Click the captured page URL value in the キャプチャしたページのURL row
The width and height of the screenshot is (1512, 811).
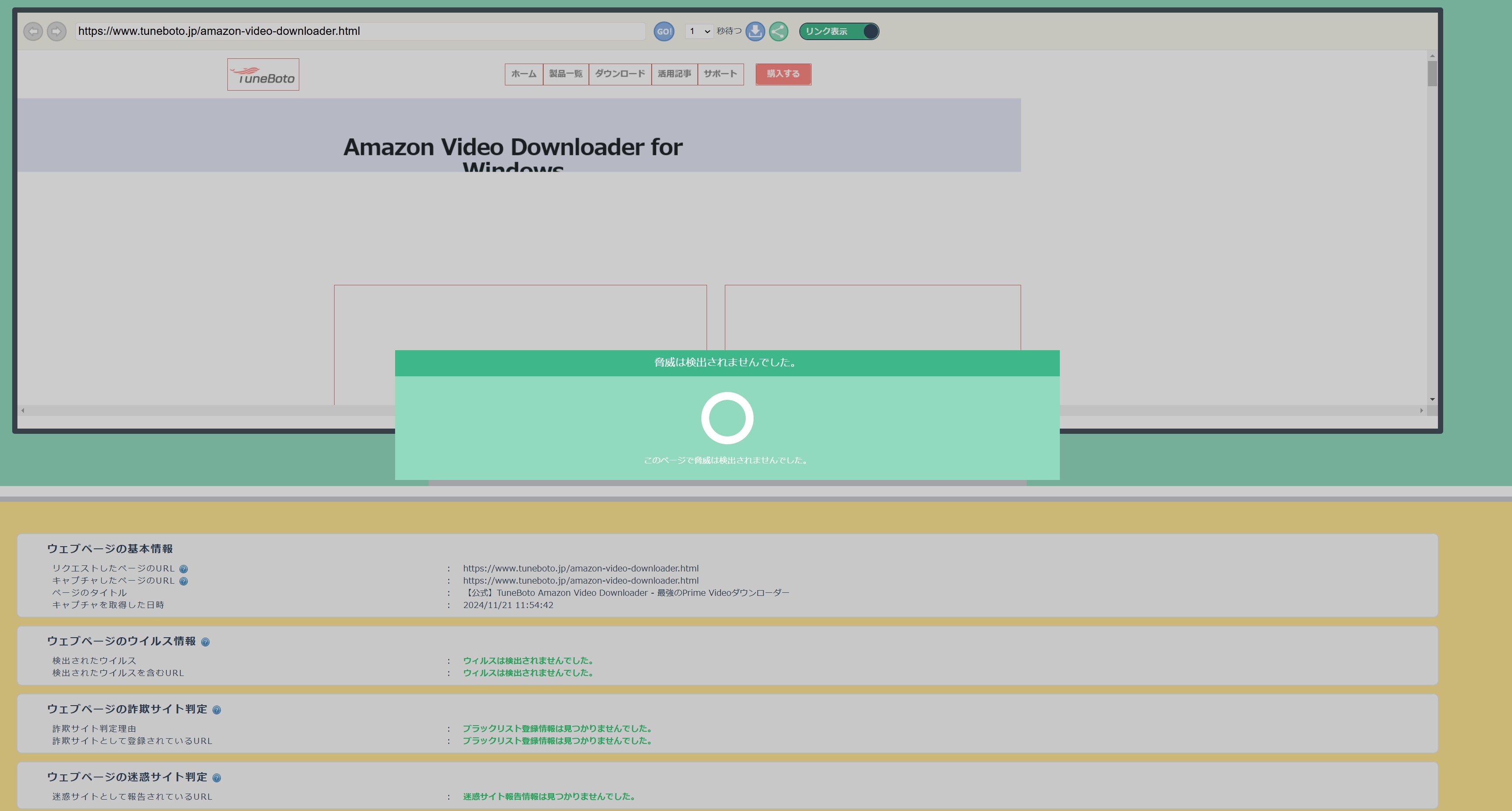click(x=581, y=581)
